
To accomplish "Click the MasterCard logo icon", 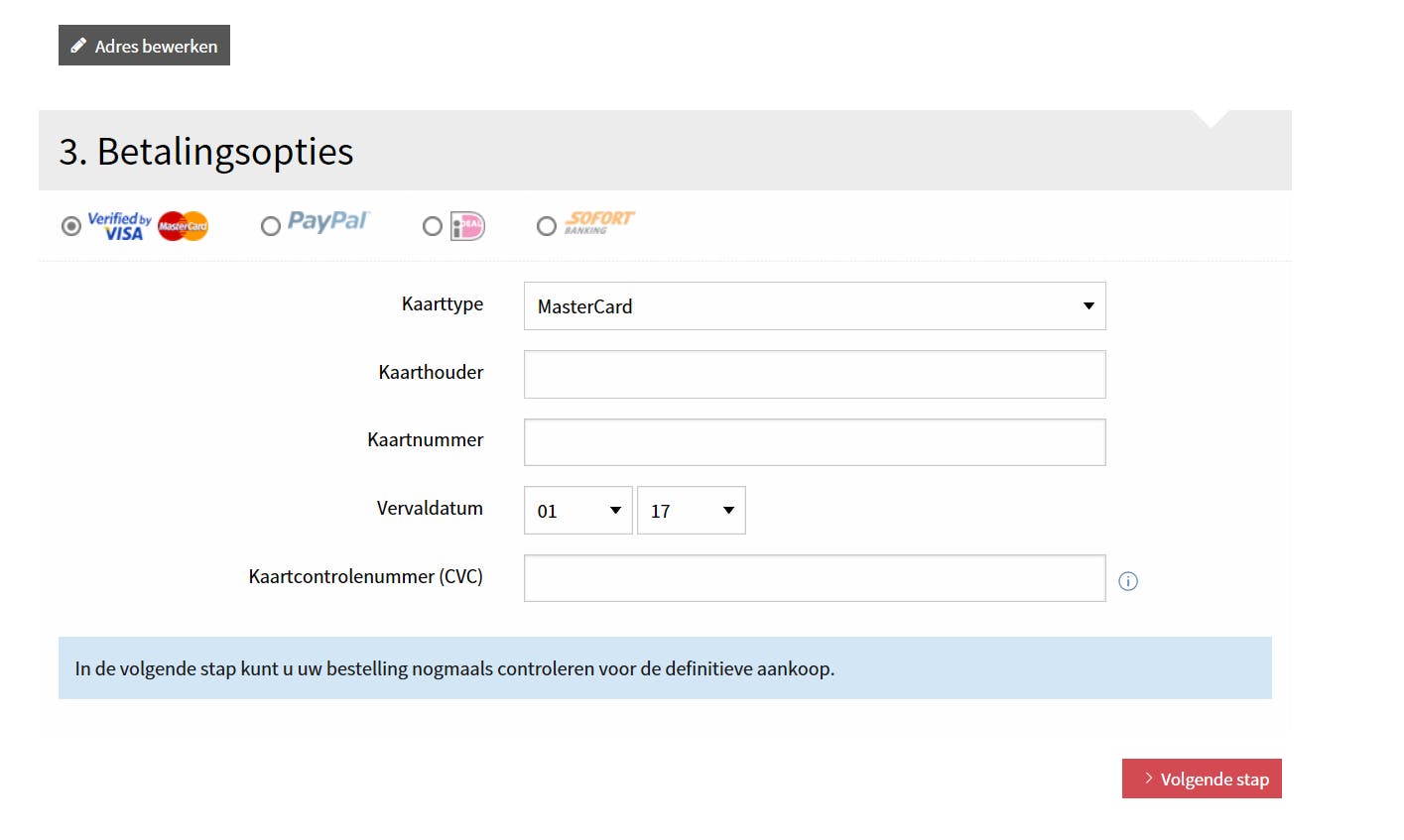I will coord(183,226).
